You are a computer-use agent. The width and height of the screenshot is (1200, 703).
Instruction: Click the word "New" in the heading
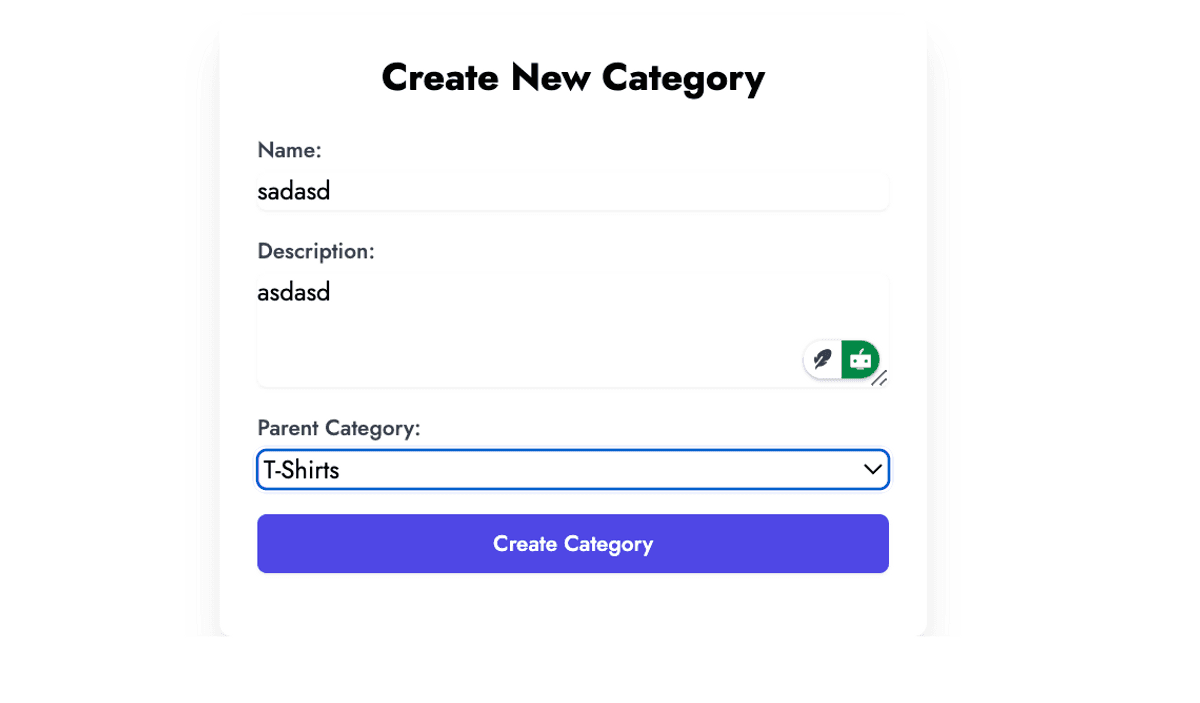(549, 78)
